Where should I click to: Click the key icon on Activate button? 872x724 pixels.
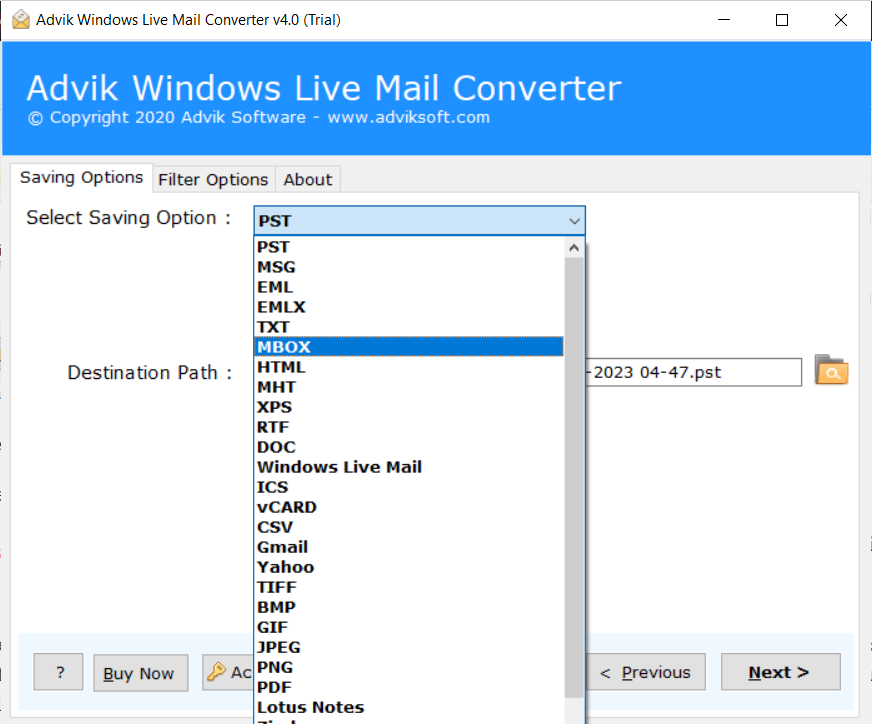[x=216, y=672]
